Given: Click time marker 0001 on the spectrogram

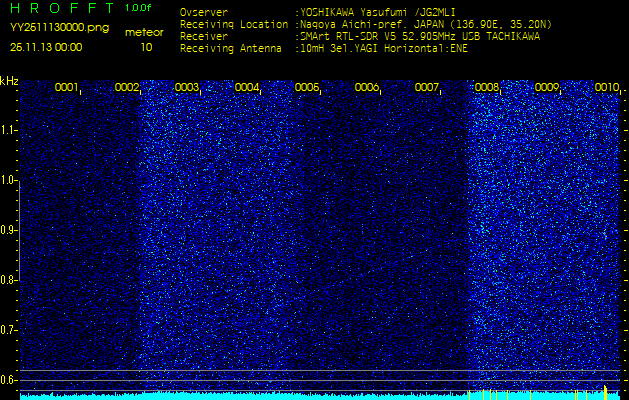Looking at the screenshot, I should (x=66, y=87).
